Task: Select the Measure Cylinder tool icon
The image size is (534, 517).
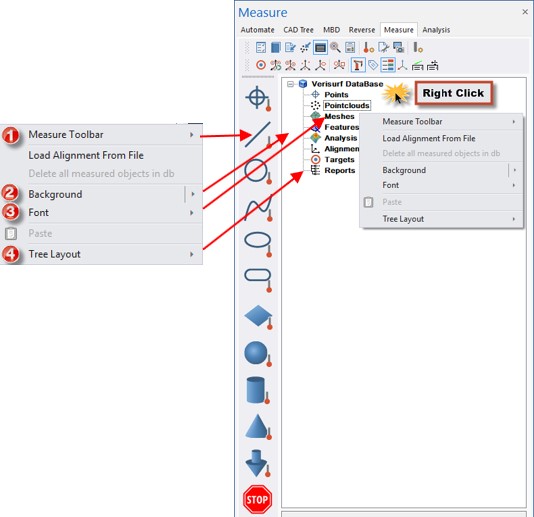Action: tap(257, 390)
